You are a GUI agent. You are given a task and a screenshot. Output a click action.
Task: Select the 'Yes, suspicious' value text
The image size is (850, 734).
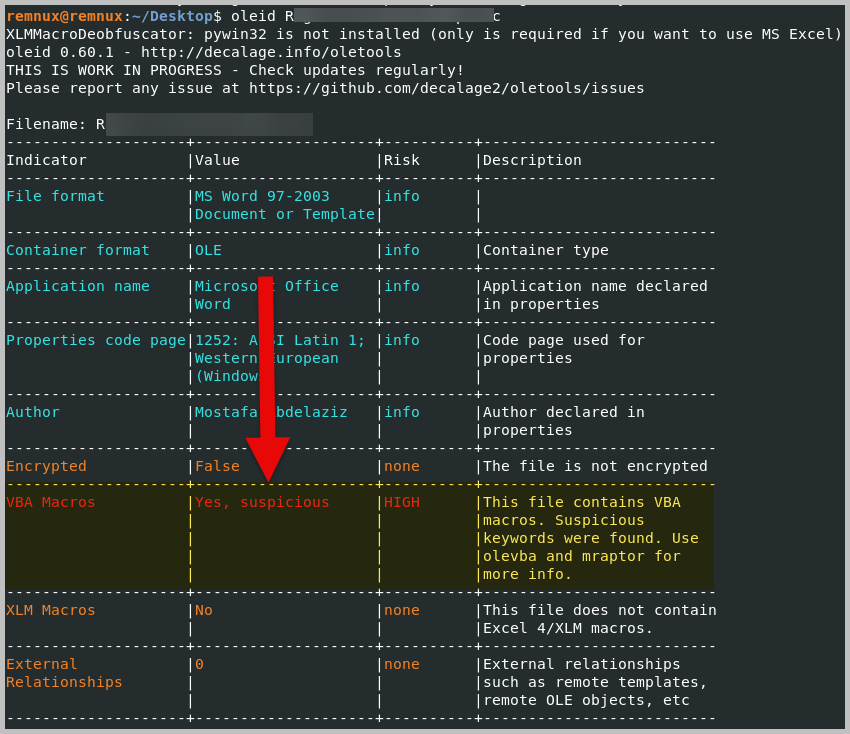(262, 502)
